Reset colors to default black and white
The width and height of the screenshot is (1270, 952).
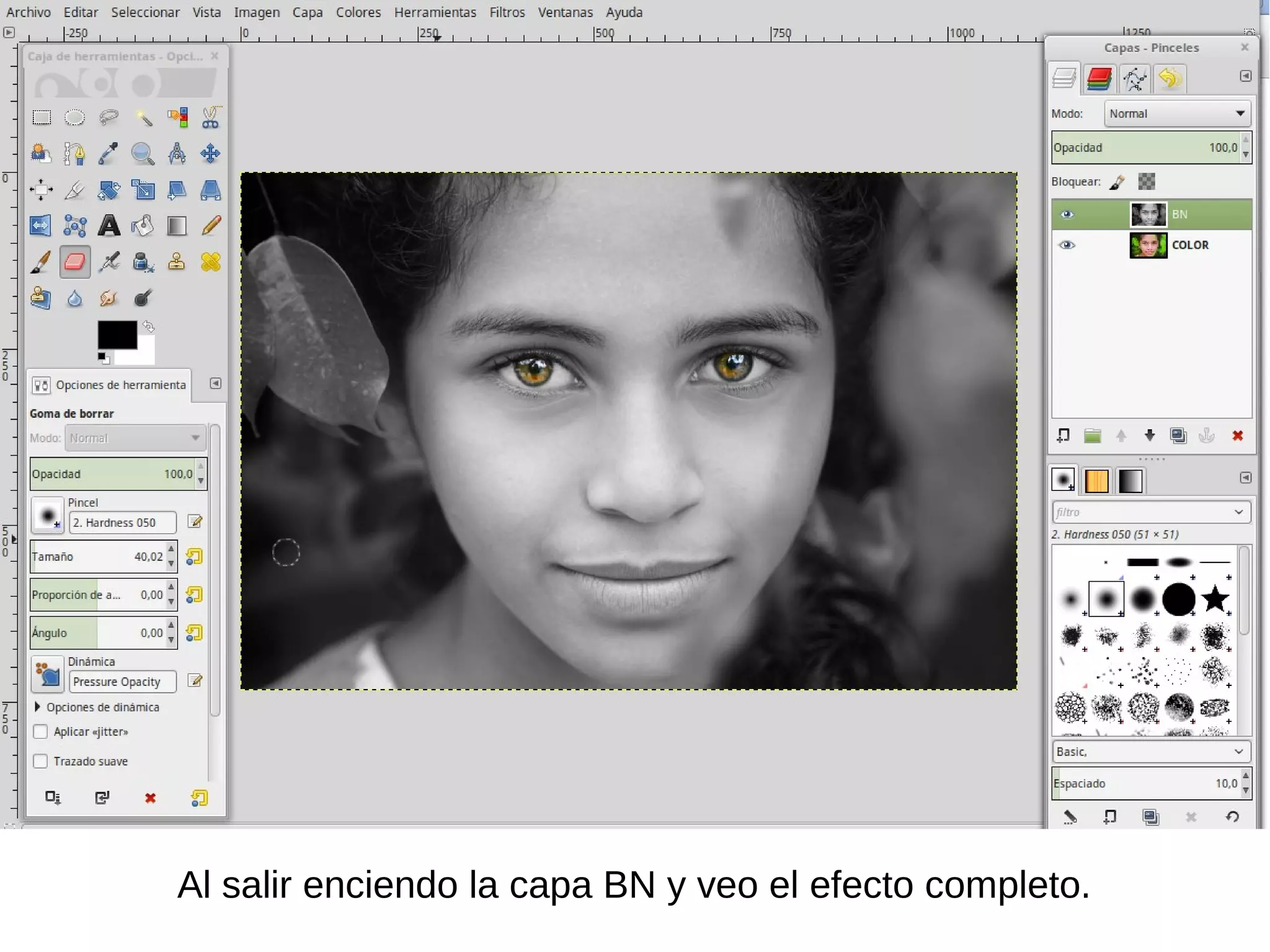(104, 358)
